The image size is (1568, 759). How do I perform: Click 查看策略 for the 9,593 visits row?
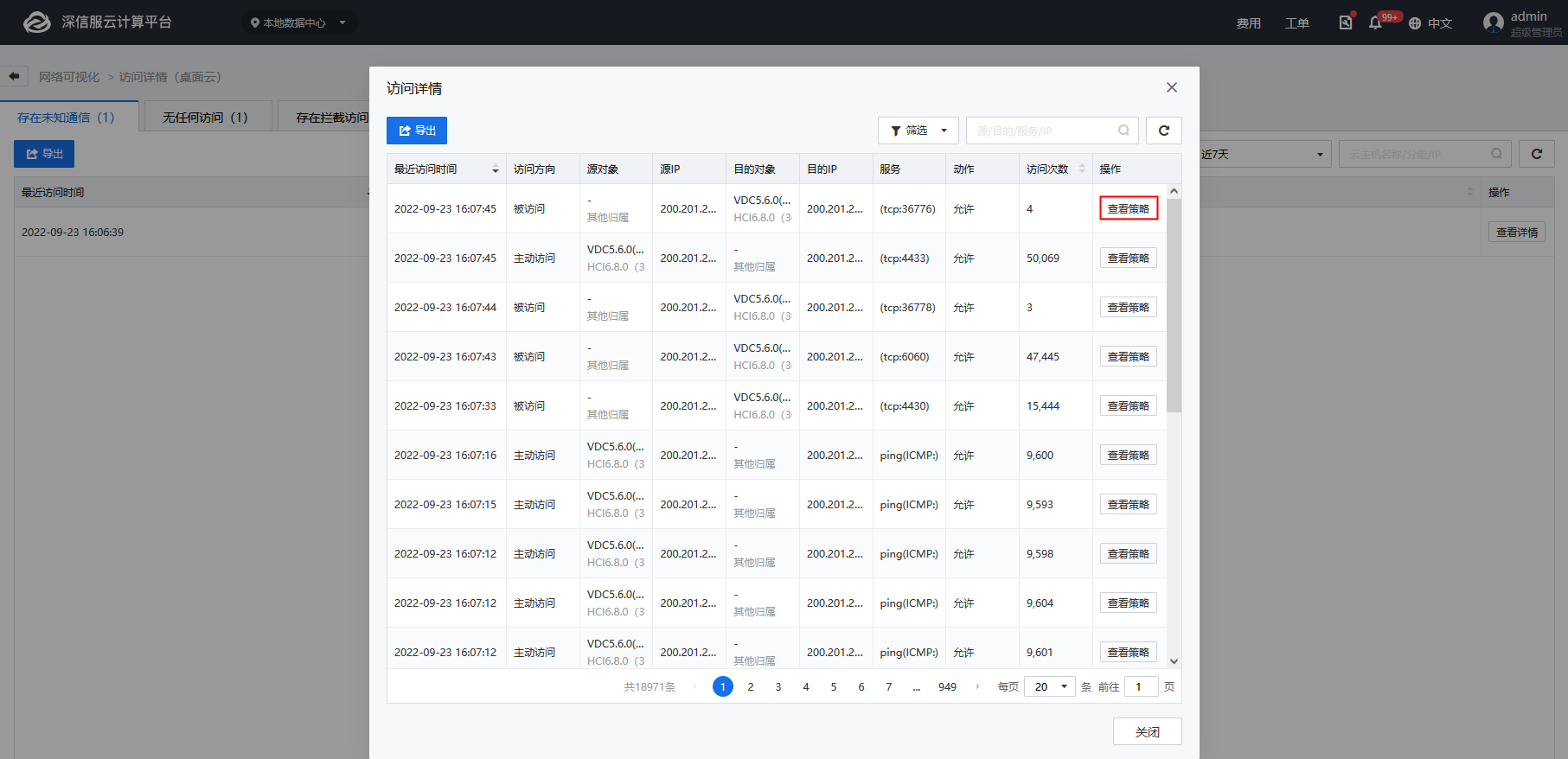(x=1129, y=504)
